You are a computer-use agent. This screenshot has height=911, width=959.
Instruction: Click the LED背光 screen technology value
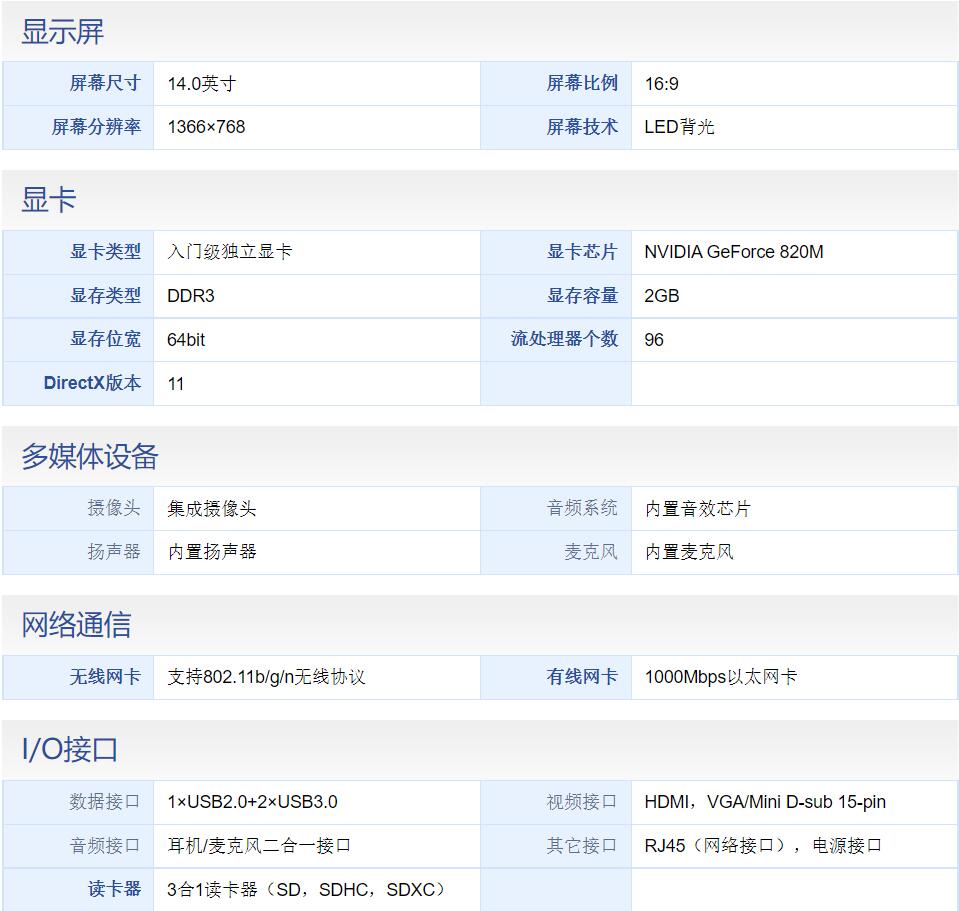coord(673,127)
